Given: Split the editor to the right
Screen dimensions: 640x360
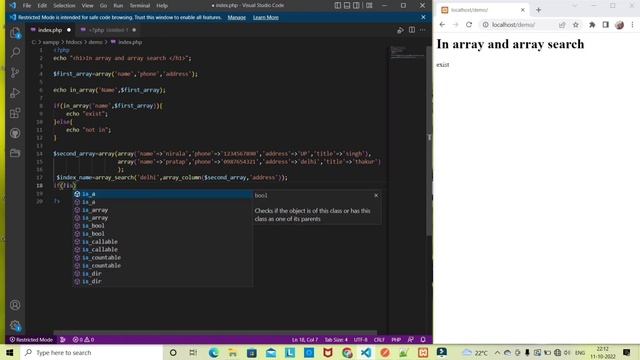Looking at the screenshot, I should (x=412, y=30).
